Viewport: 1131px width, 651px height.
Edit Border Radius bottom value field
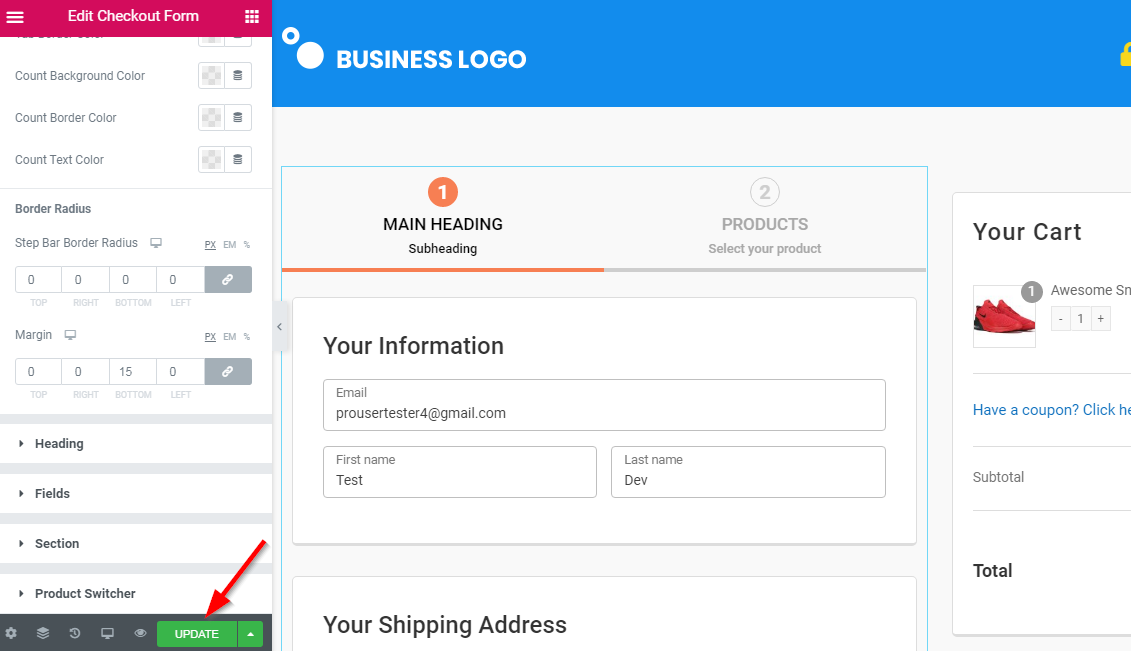[x=133, y=280]
